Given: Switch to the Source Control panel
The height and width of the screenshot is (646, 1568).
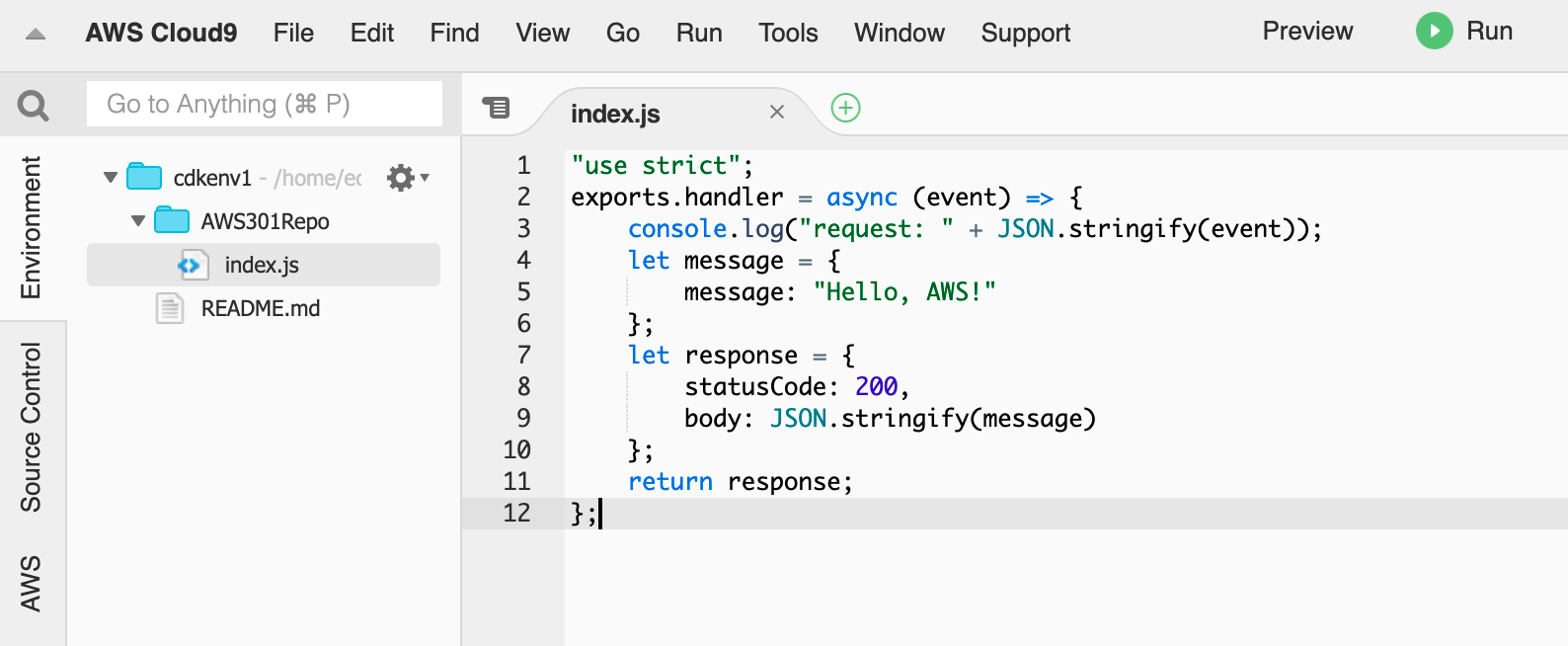Looking at the screenshot, I should point(32,427).
